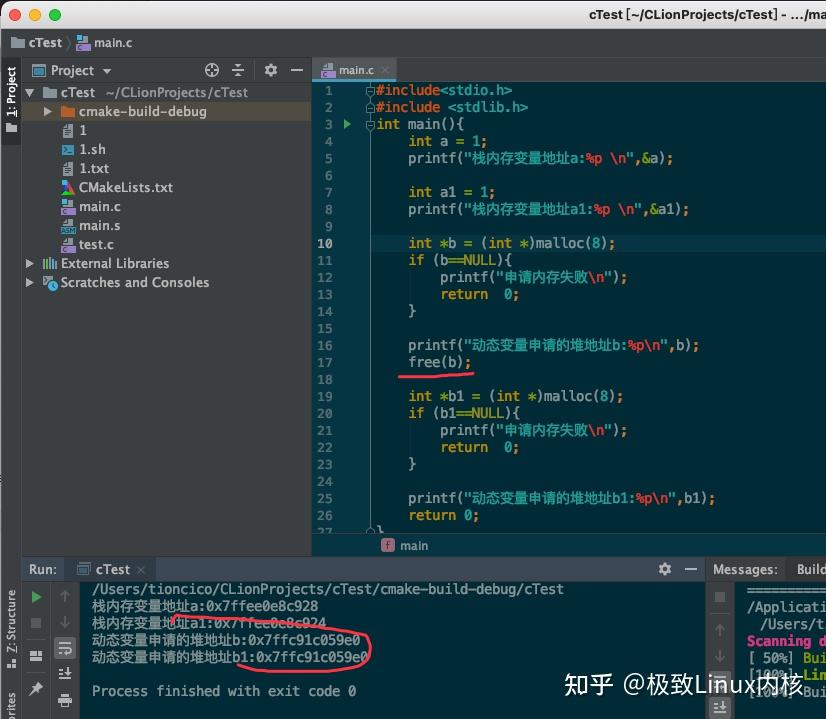826x719 pixels.
Task: Click the Collapse All icon in Project toolbar
Action: [240, 70]
